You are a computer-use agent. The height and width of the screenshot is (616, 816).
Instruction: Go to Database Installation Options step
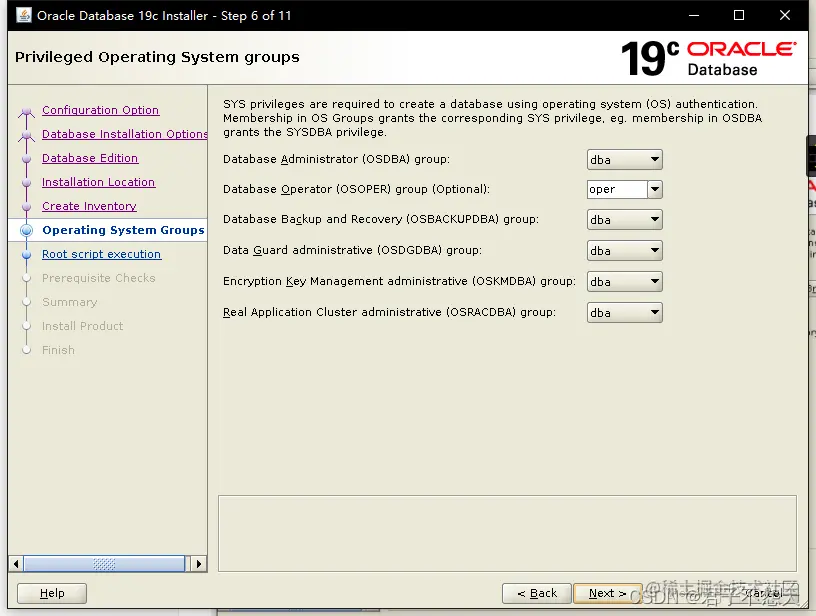pyautogui.click(x=124, y=134)
